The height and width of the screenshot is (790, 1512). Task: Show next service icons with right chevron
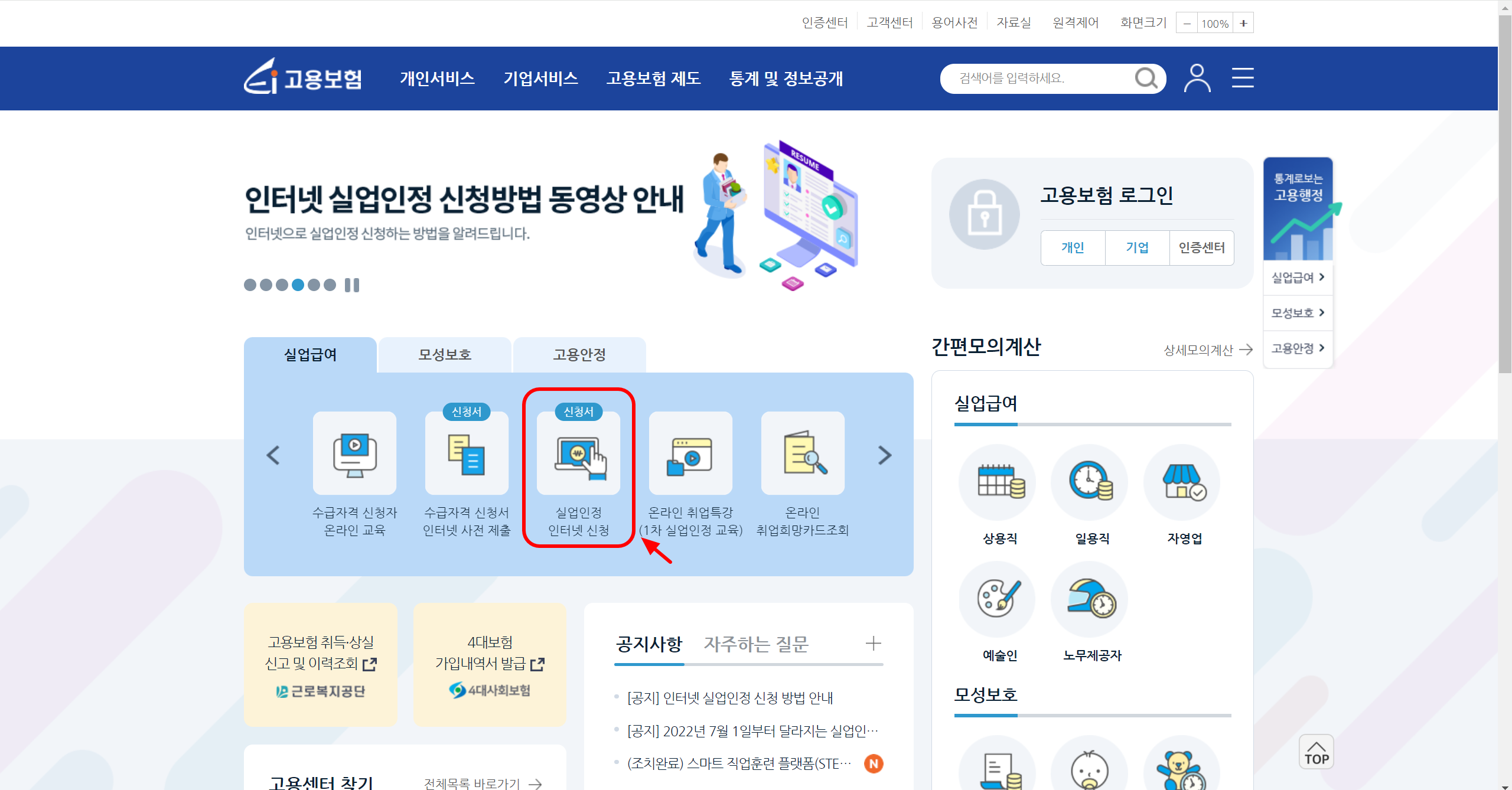pos(884,455)
